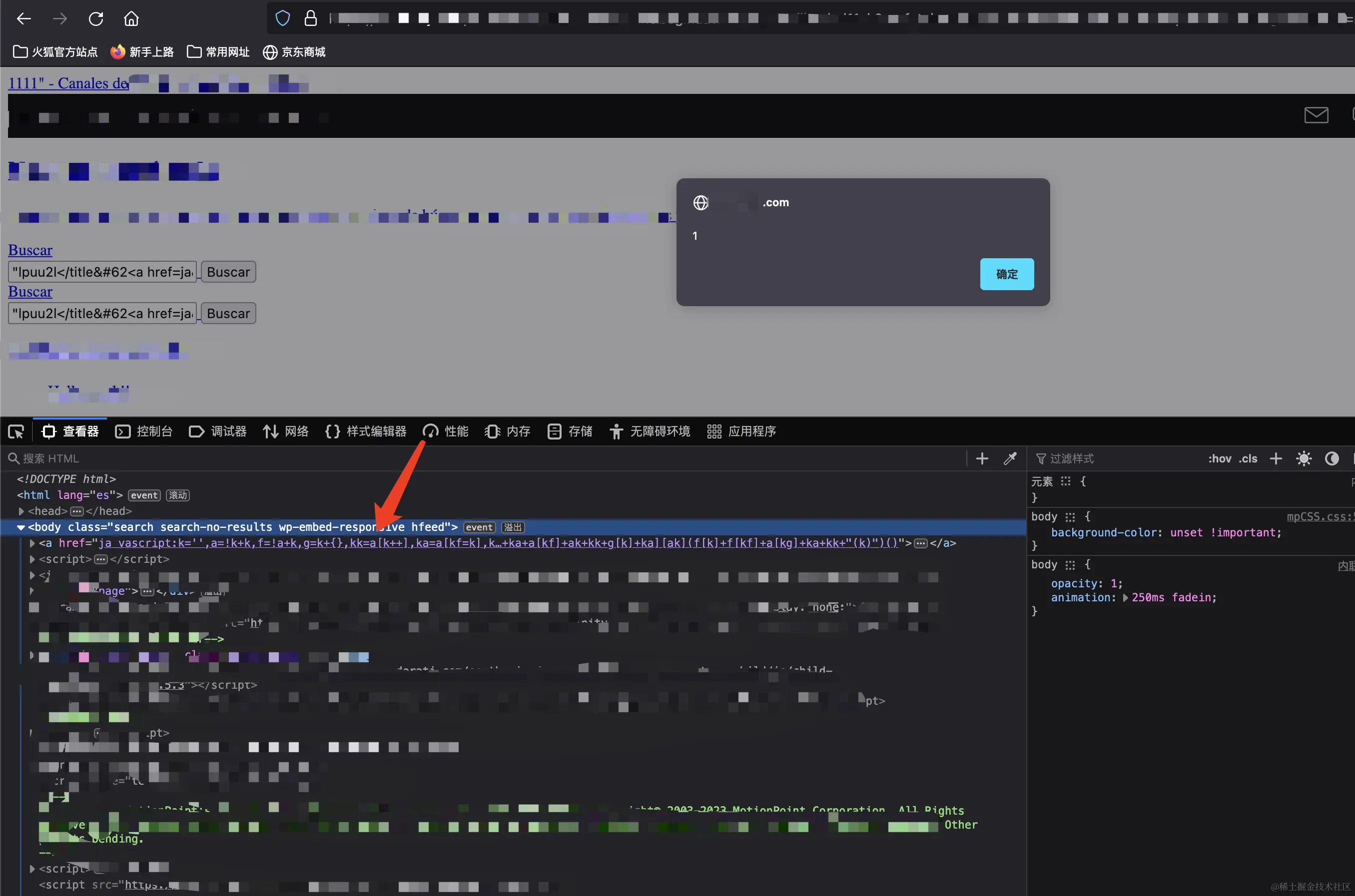Click the mail envelope icon on page
The image size is (1355, 896).
(x=1316, y=115)
